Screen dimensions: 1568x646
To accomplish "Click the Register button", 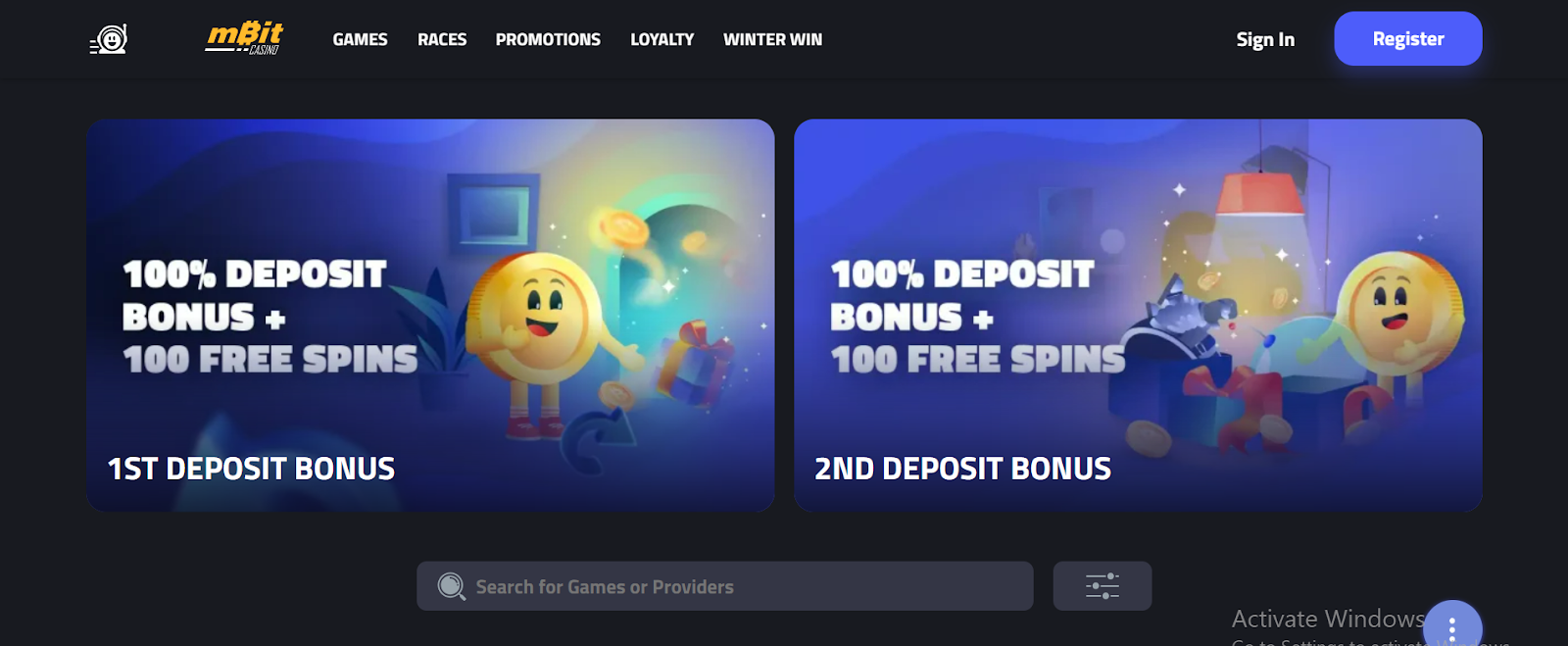I will coord(1408,39).
